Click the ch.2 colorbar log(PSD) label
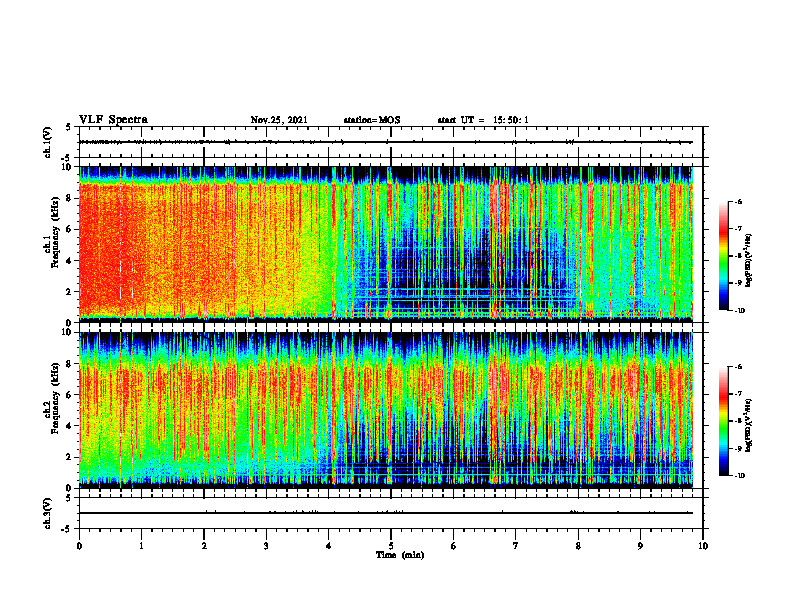Viewport: 792px width, 612px height. coord(750,425)
